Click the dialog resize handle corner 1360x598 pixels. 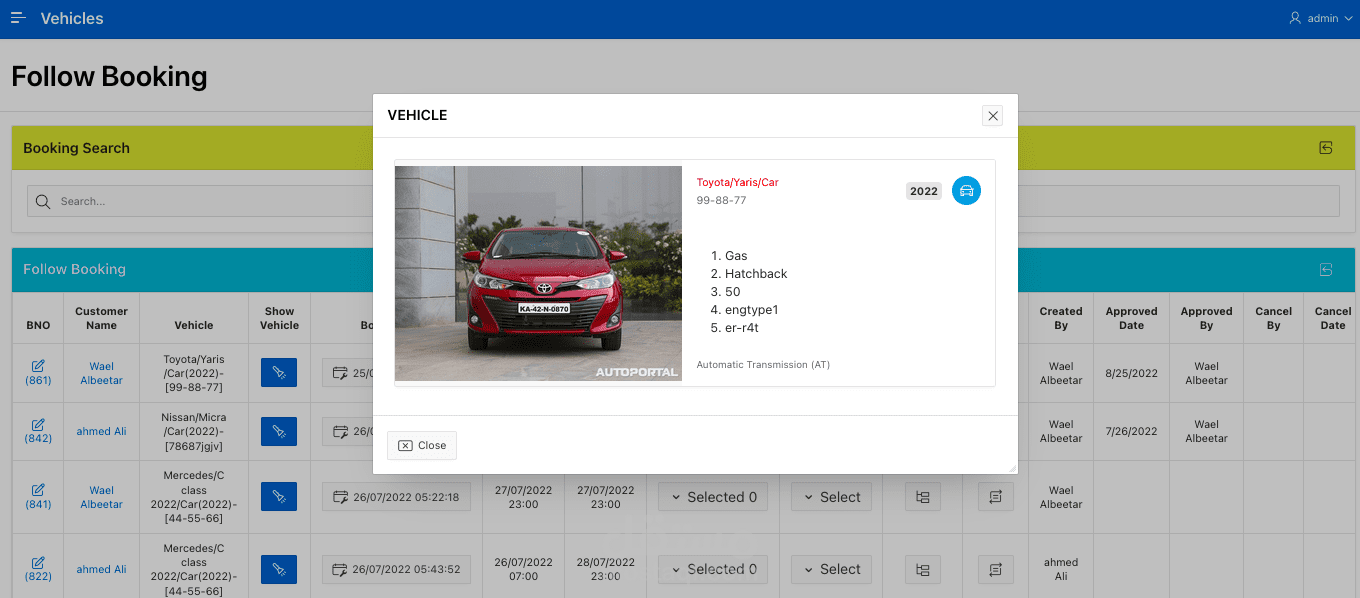coord(1012,468)
